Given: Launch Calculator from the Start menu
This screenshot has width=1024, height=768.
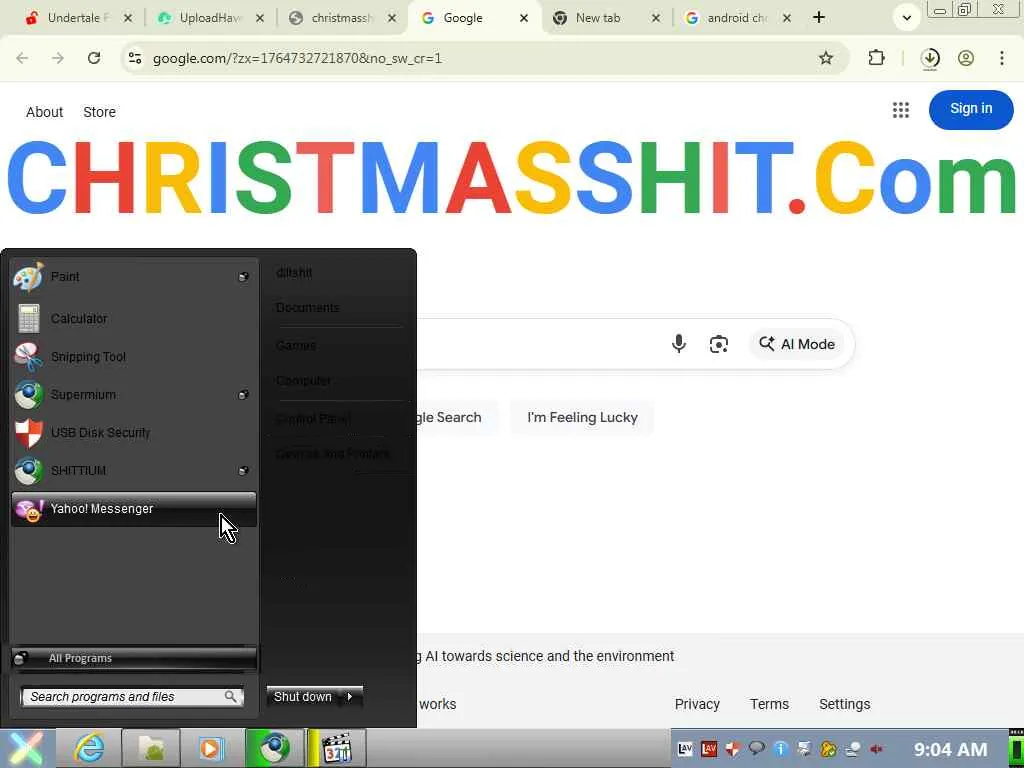Looking at the screenshot, I should pos(133,319).
